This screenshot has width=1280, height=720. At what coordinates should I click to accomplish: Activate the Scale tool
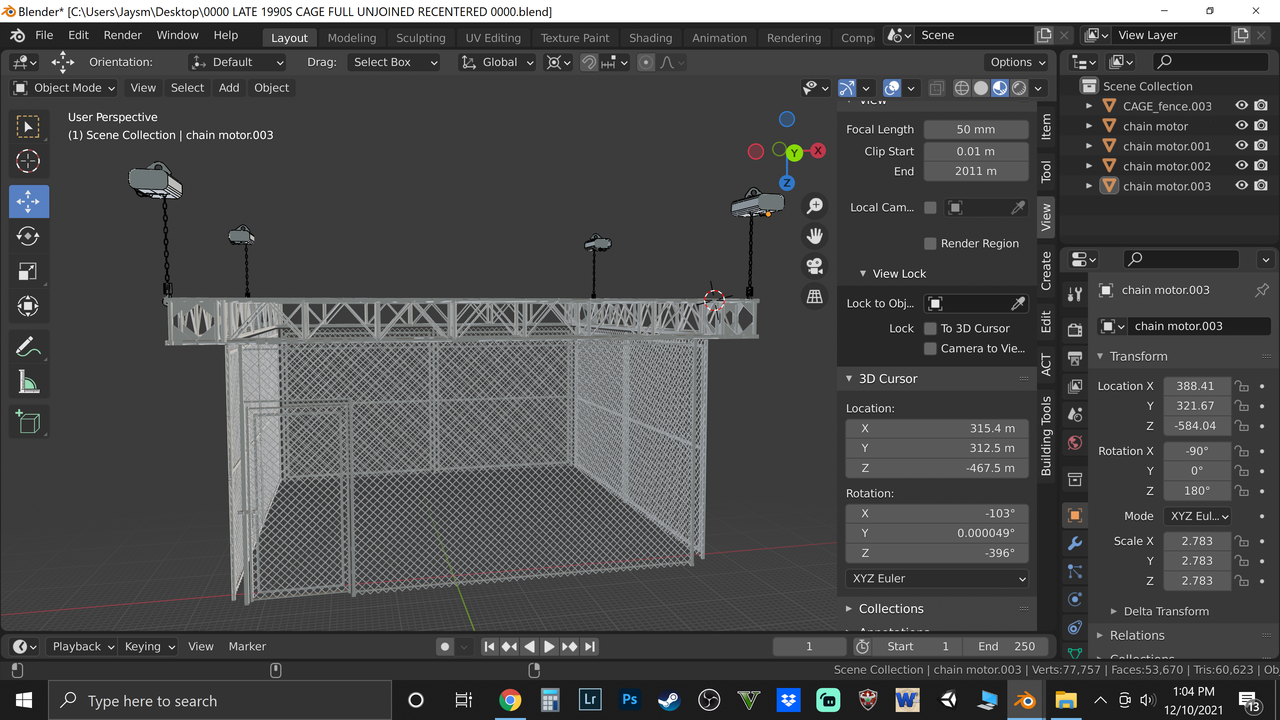coord(28,272)
